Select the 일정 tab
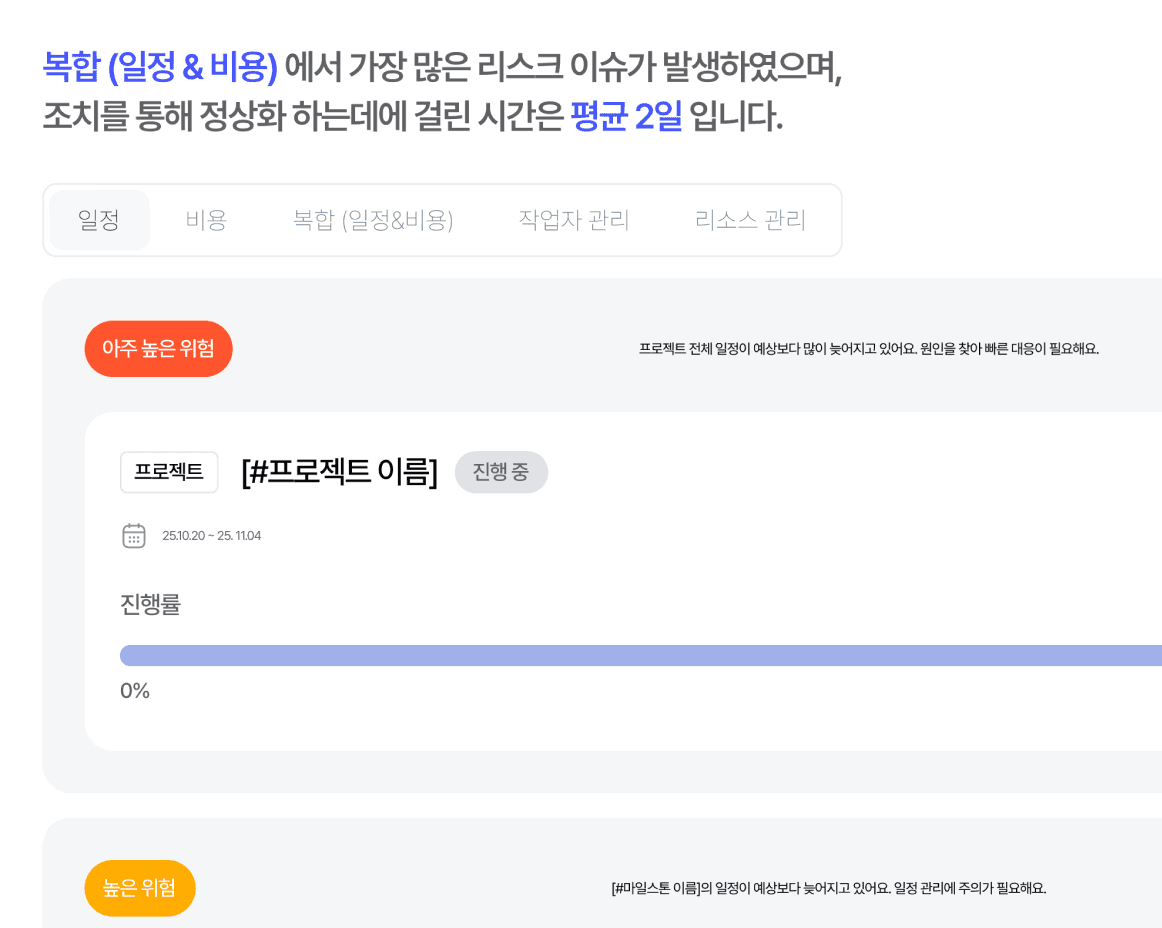Screen dimensions: 1162x928 tap(99, 220)
